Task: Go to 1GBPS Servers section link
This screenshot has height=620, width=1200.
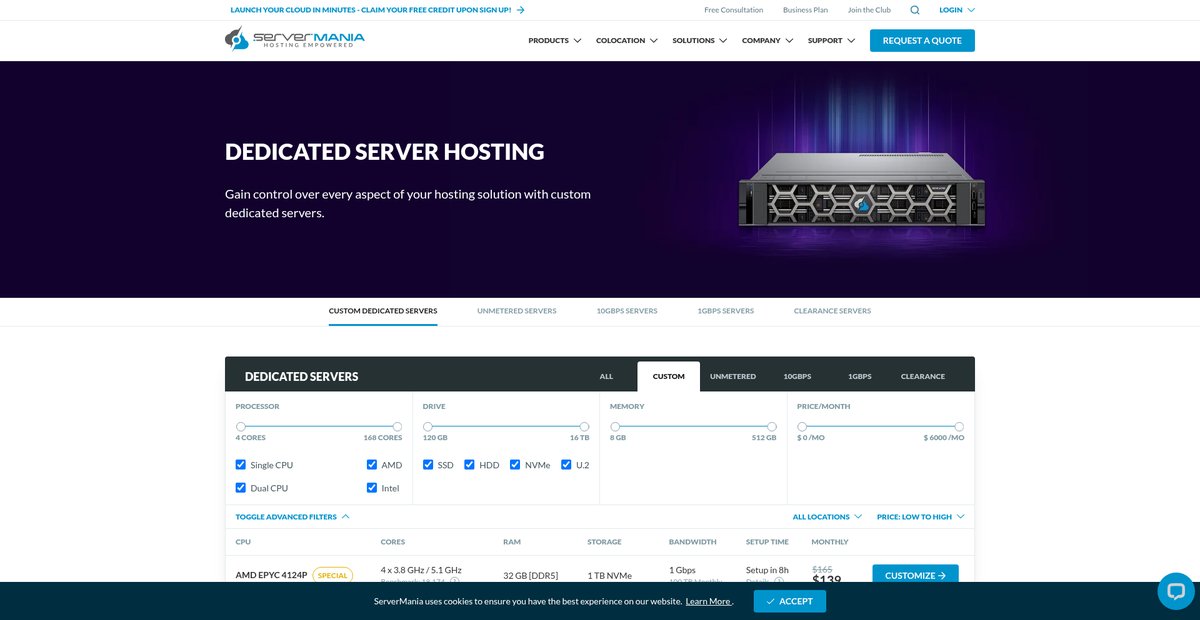Action: (x=726, y=311)
